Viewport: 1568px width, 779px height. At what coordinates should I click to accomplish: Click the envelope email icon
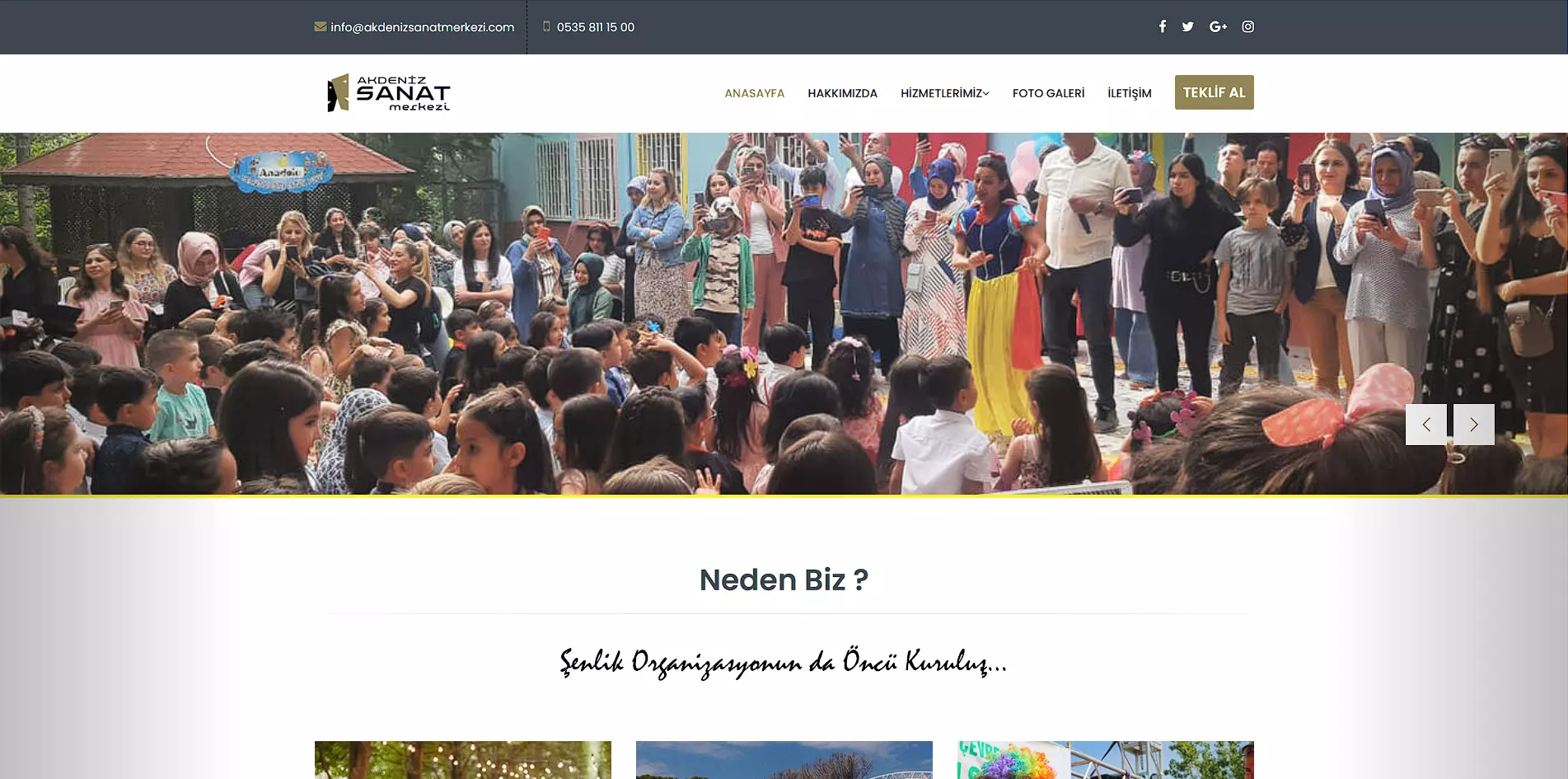pyautogui.click(x=320, y=26)
